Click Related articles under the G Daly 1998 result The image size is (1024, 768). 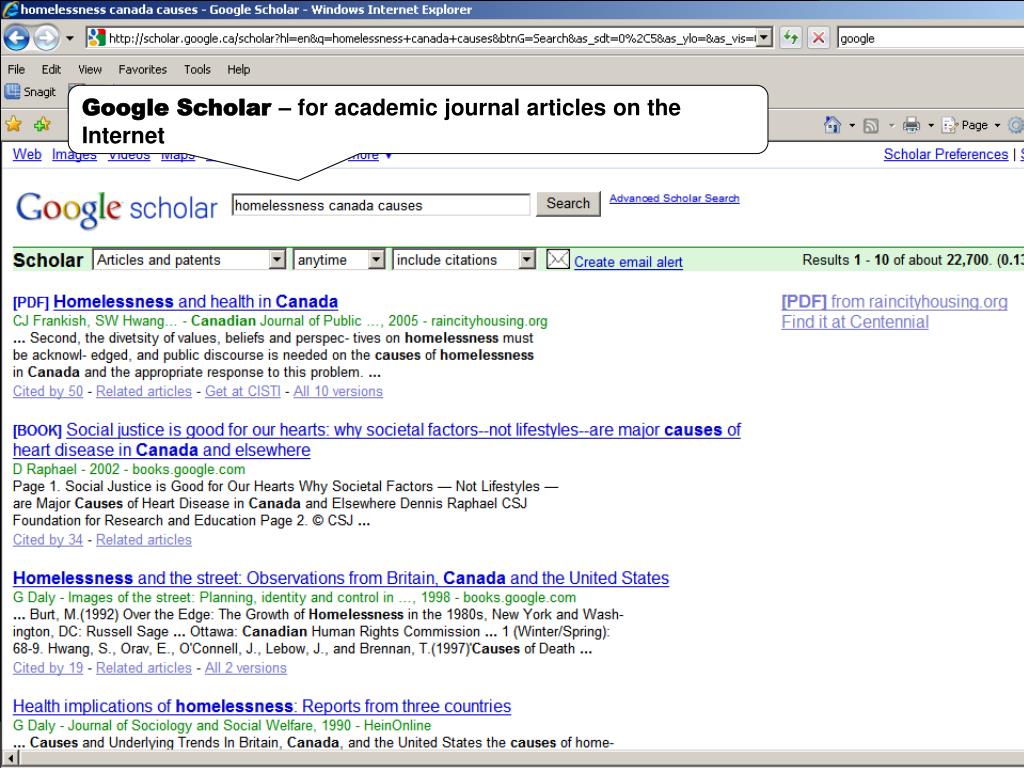[144, 667]
